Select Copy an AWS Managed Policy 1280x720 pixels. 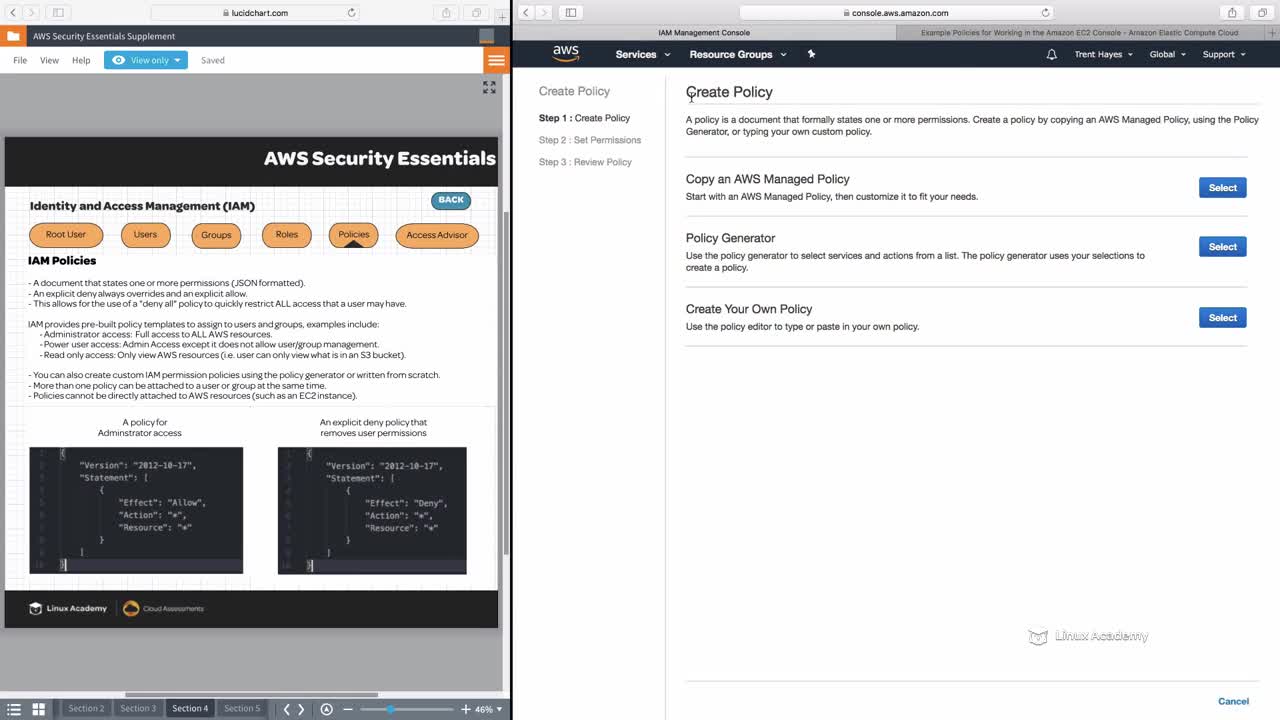(1222, 188)
